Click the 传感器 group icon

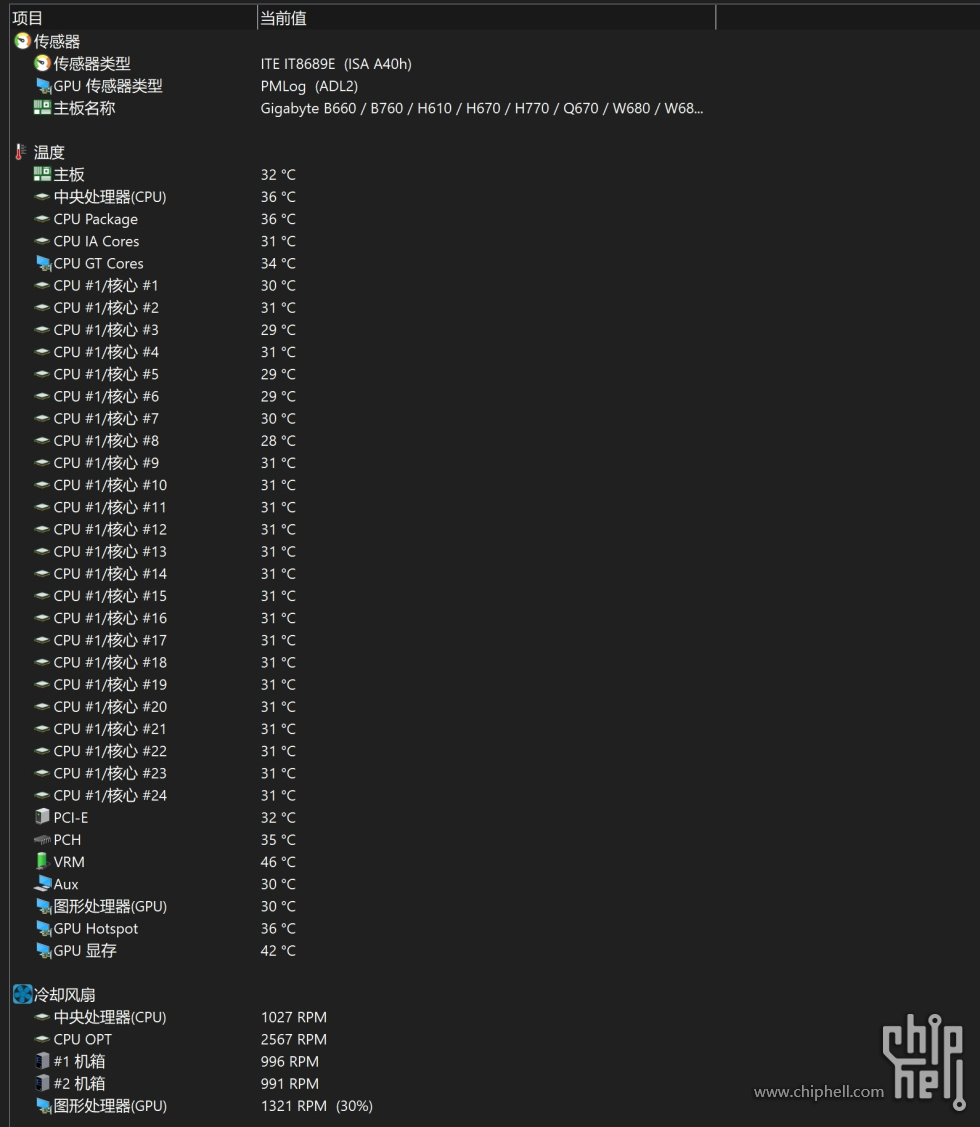[22, 42]
